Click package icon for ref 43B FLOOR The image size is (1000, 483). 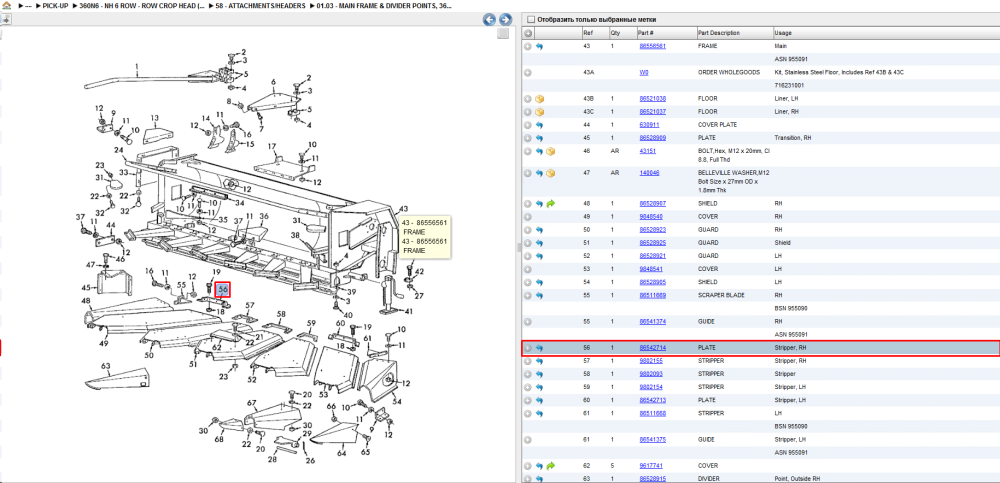coord(540,99)
